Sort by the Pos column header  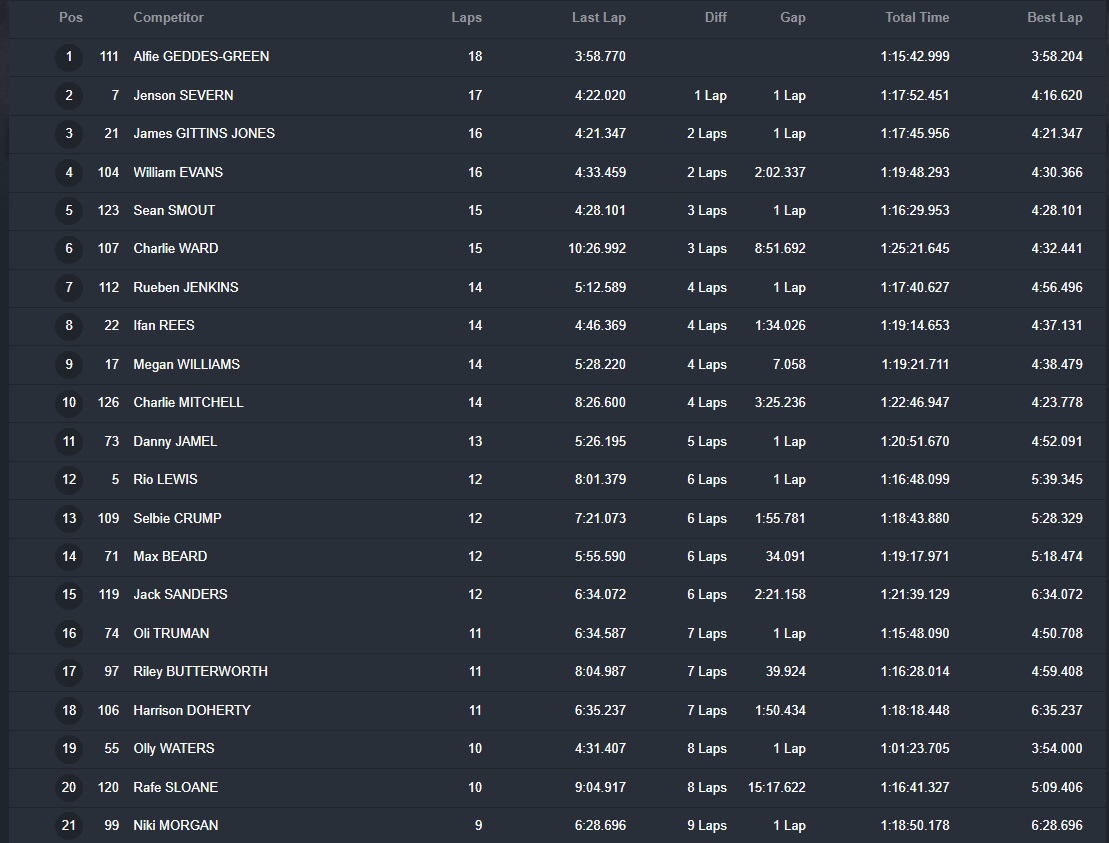(71, 18)
